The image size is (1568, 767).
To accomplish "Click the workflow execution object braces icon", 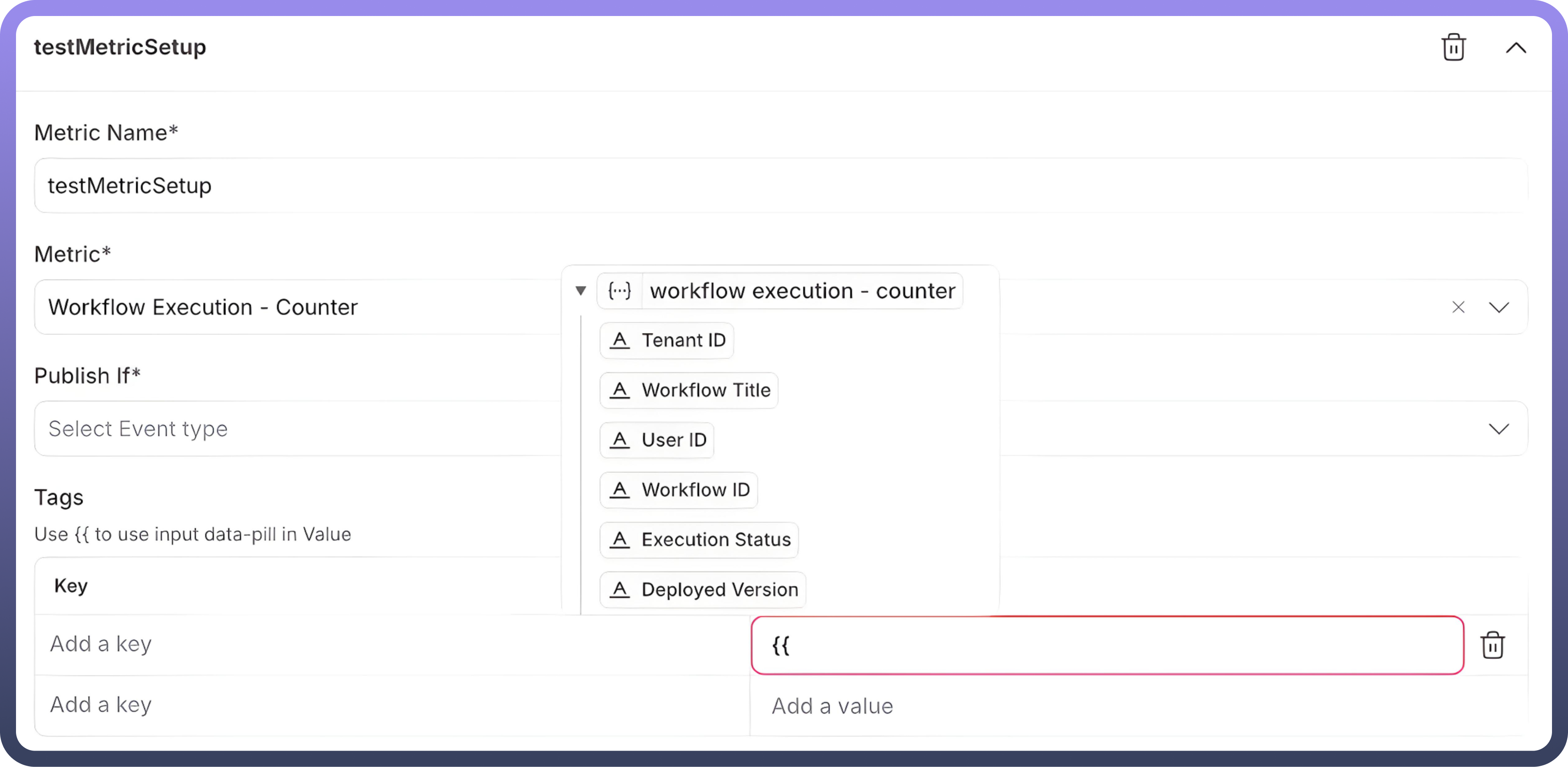I will pos(620,291).
